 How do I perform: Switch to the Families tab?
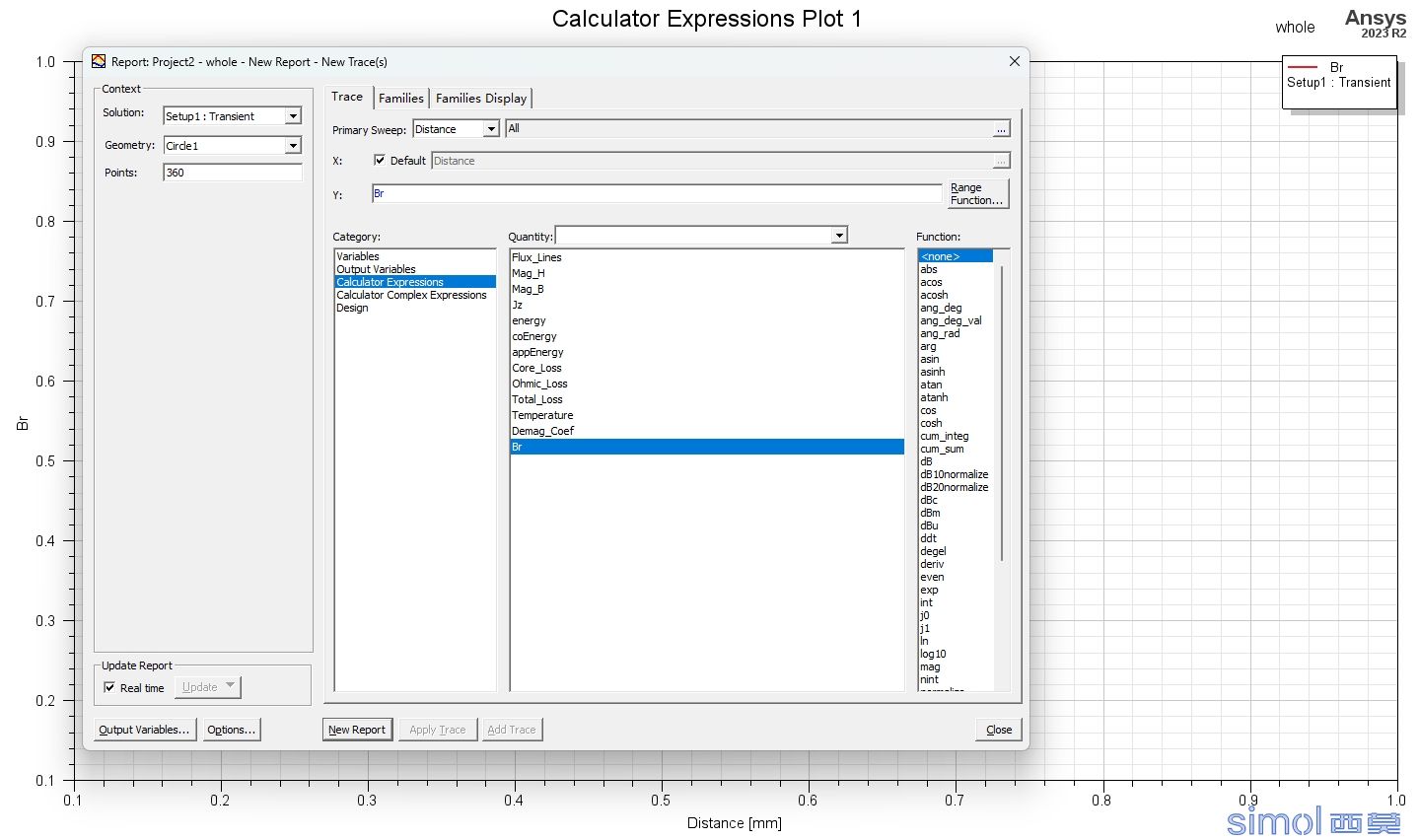(x=401, y=98)
